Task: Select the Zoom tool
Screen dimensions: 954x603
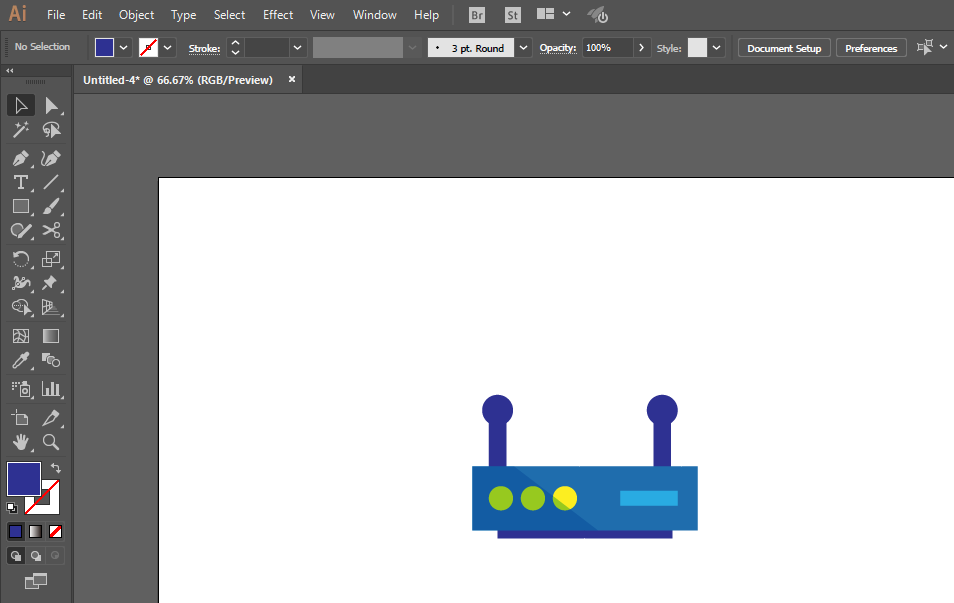Action: coord(51,441)
